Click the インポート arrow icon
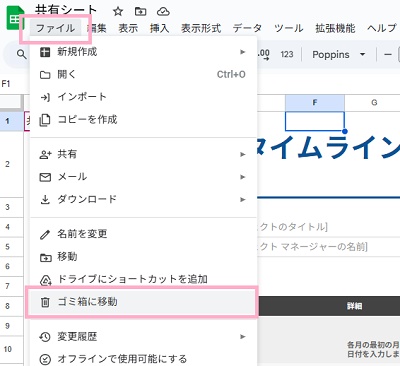 pyautogui.click(x=45, y=97)
